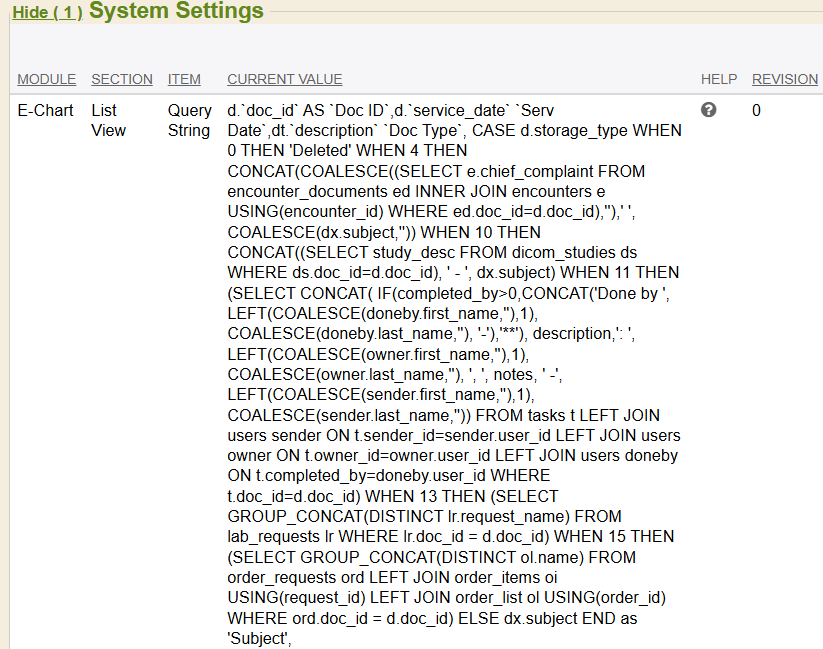Select the List View section cell

(110, 120)
